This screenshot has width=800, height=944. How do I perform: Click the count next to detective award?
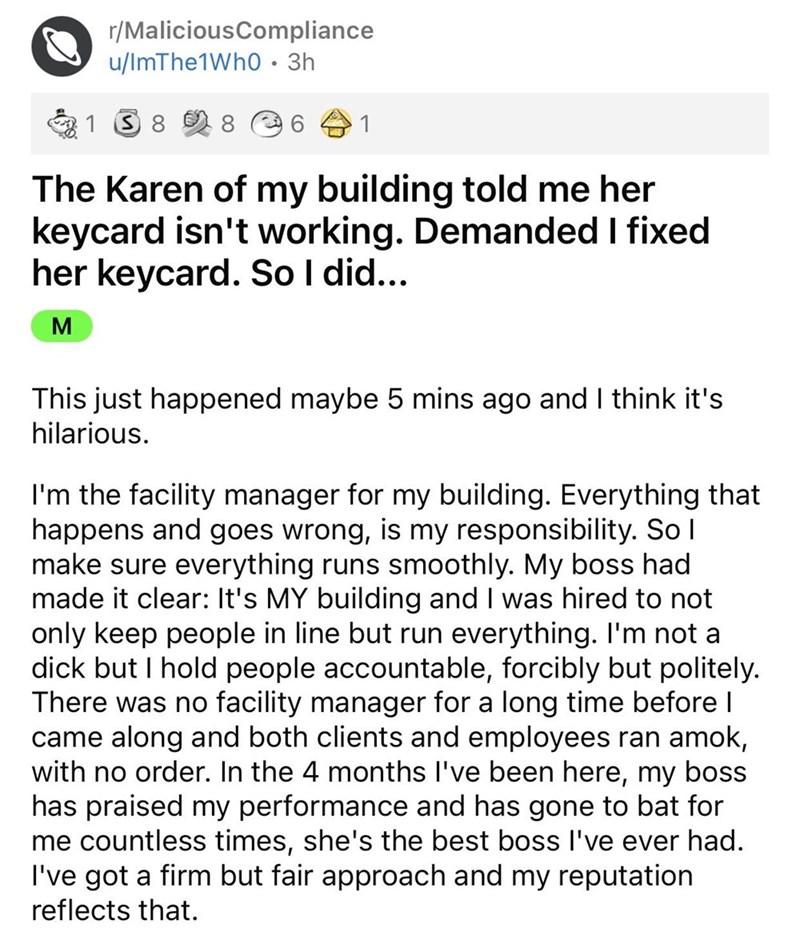point(90,125)
